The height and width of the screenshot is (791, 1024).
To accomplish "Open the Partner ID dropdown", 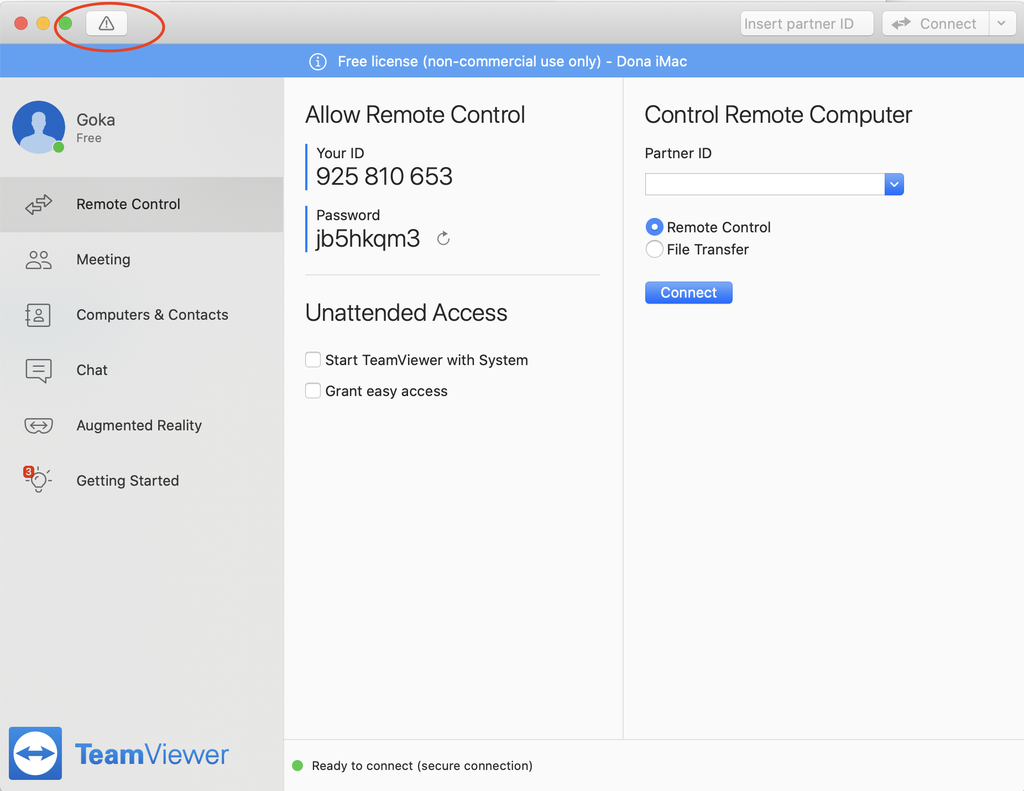I will (x=893, y=184).
